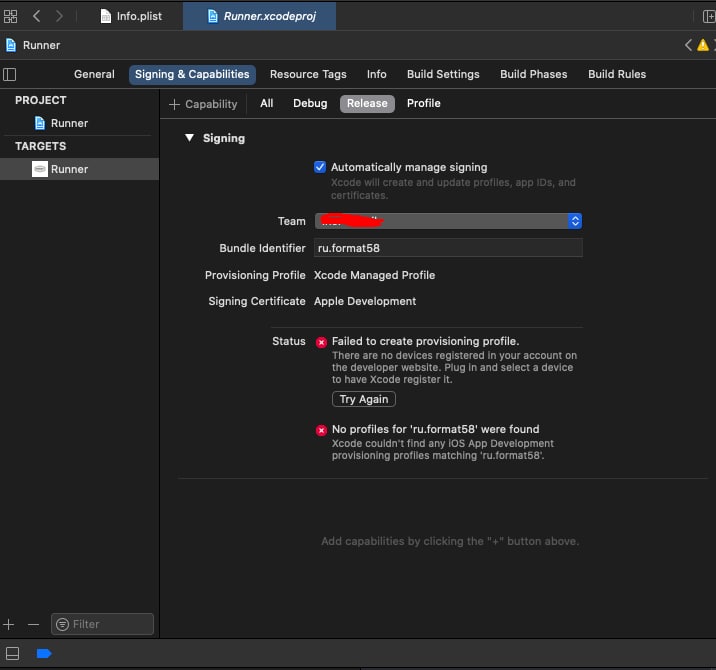716x670 pixels.
Task: Click the targets Filter field
Action: pos(102,624)
